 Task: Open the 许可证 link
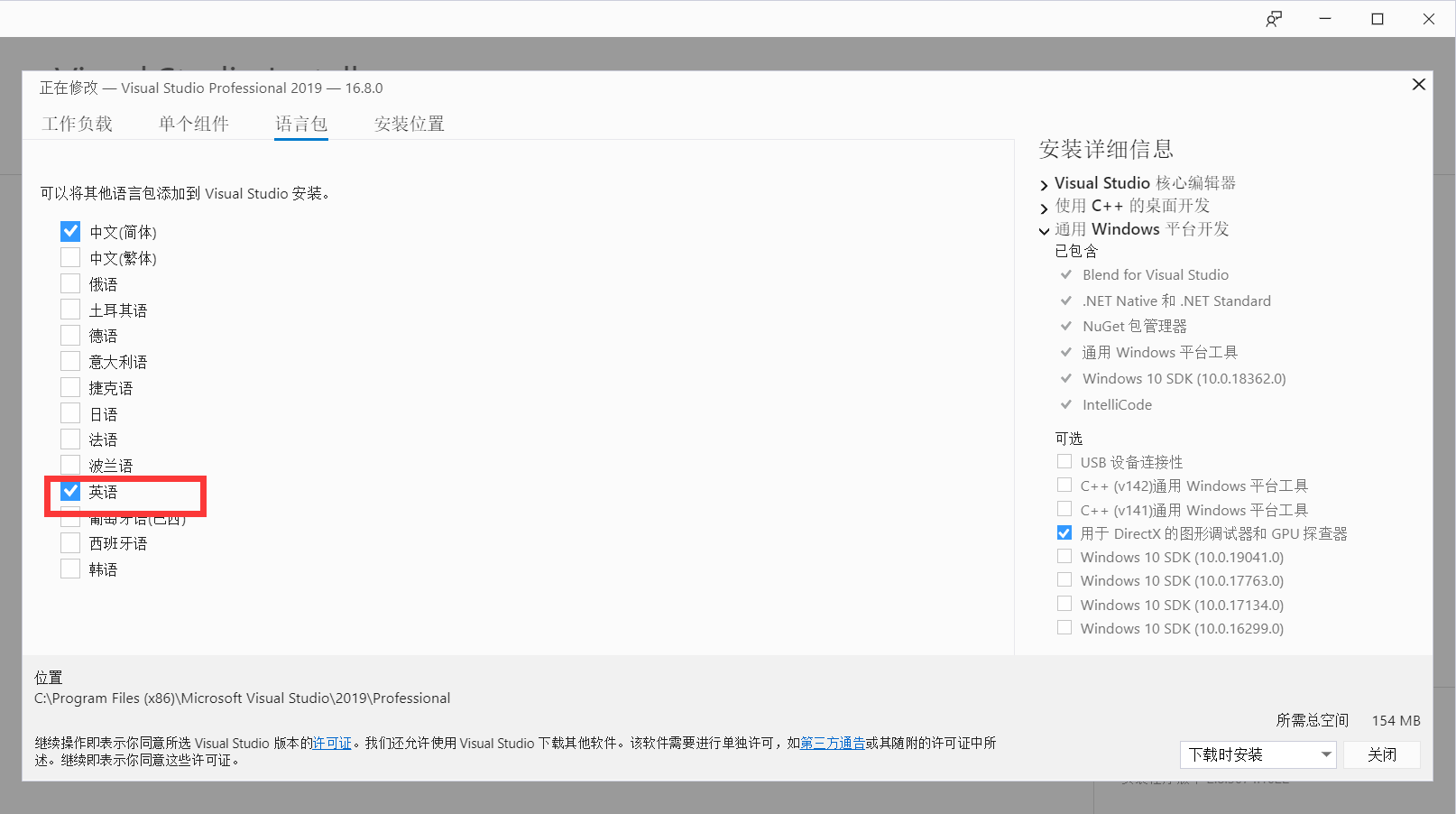332,744
